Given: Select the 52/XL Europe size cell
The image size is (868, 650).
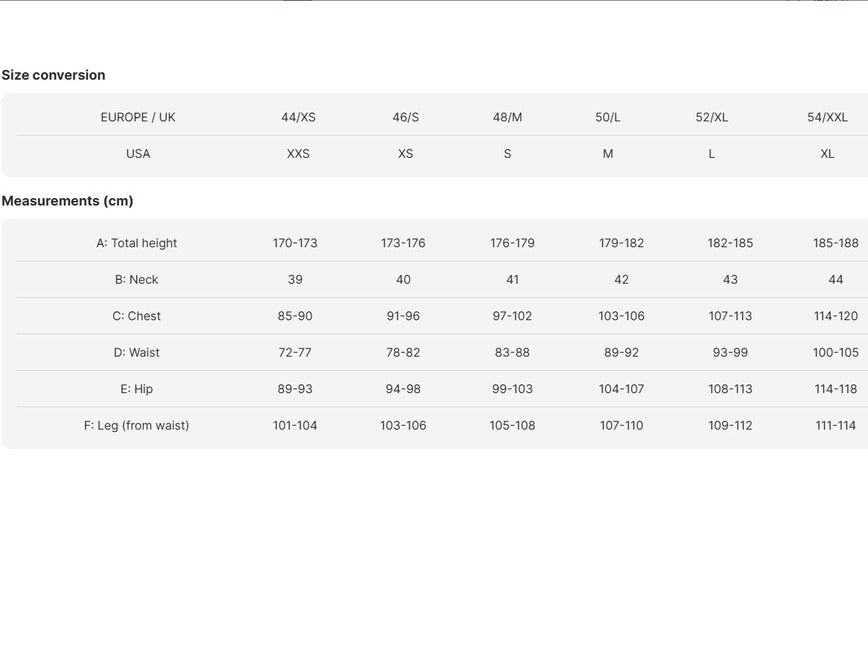Looking at the screenshot, I should (x=712, y=117).
